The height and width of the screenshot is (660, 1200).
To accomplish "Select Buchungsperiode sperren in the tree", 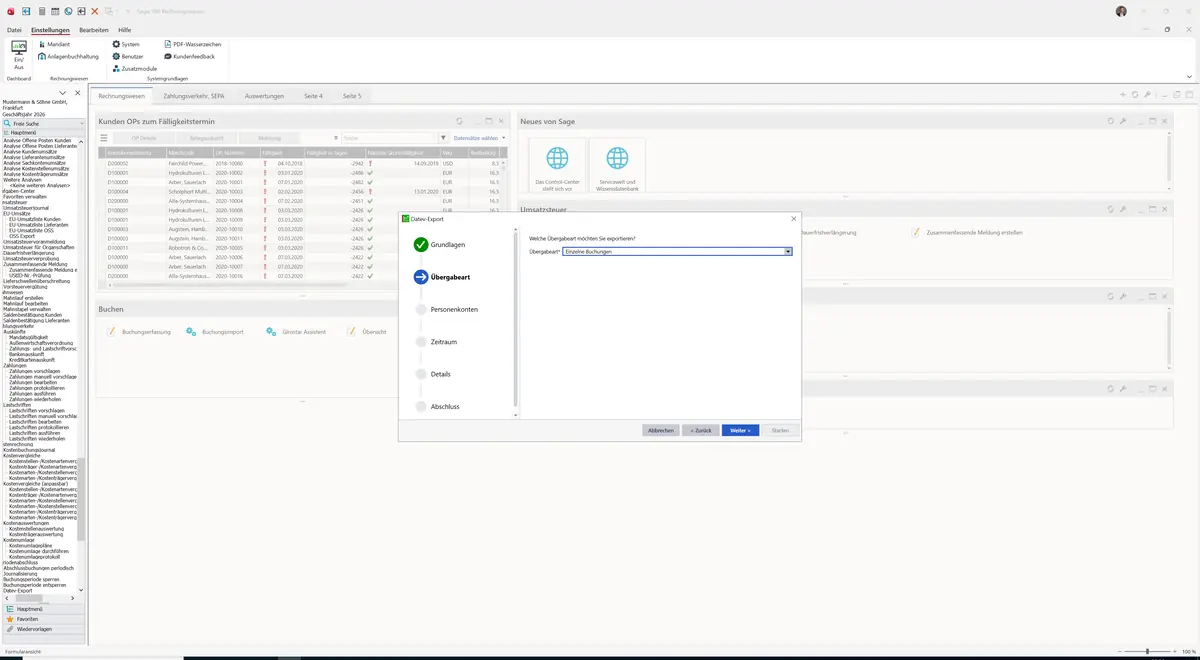I will click(33, 578).
